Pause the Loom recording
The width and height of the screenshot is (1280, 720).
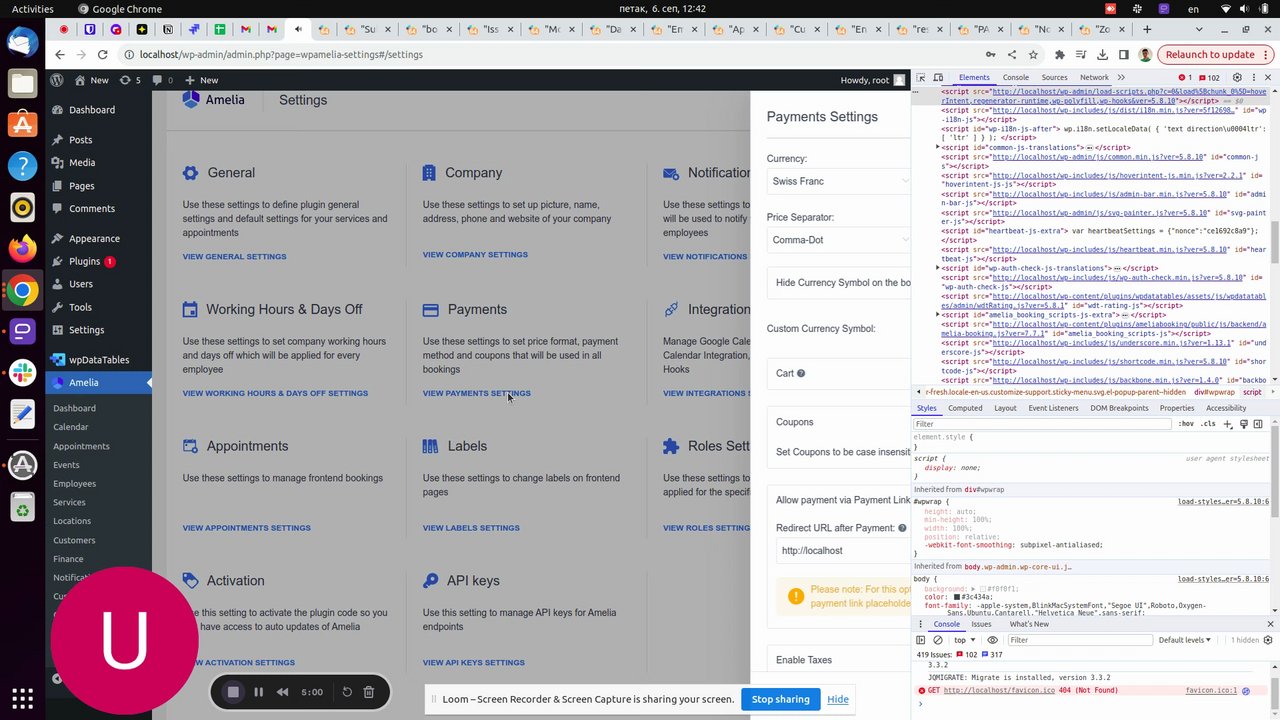coord(258,692)
